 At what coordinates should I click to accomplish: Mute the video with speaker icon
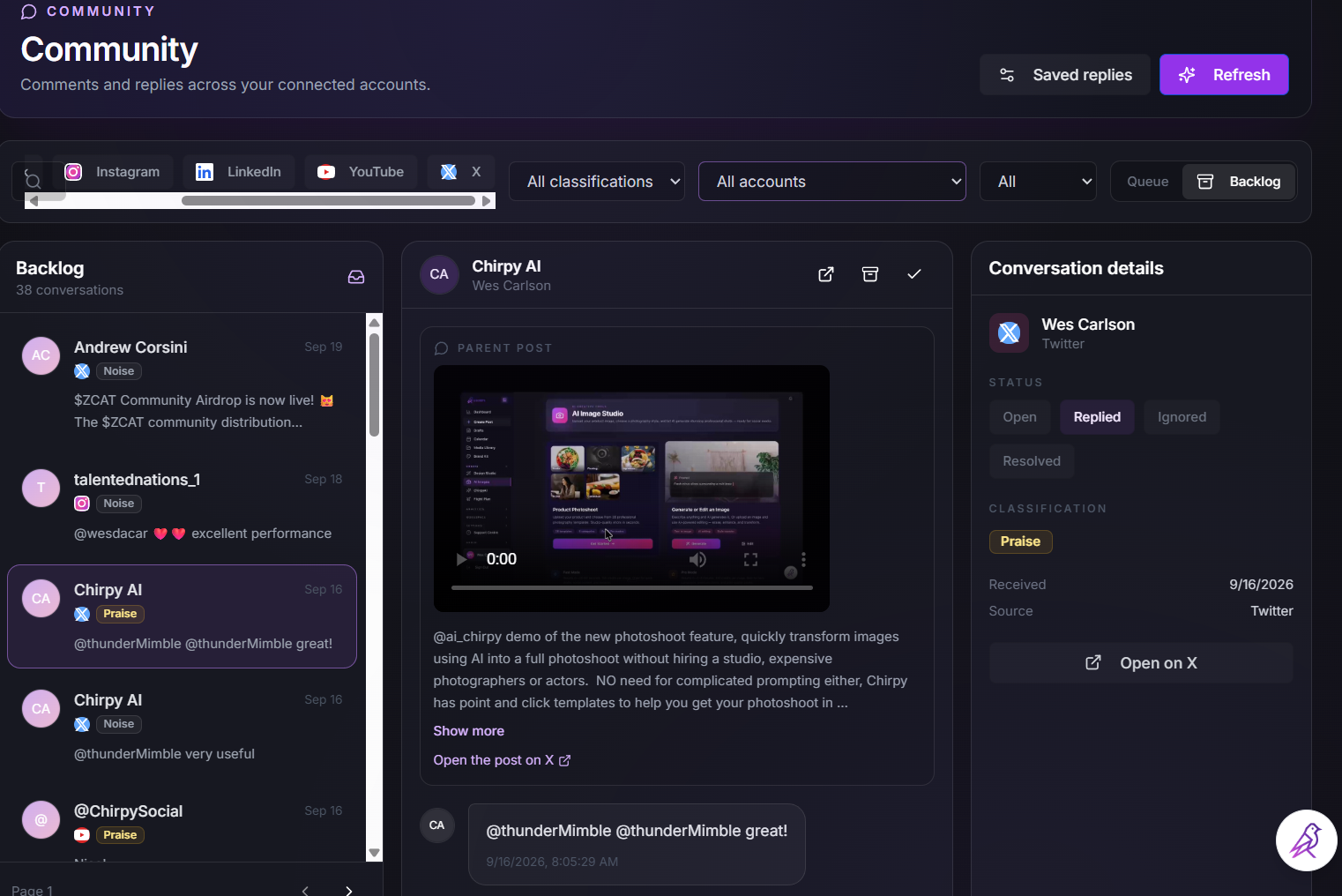click(x=697, y=559)
